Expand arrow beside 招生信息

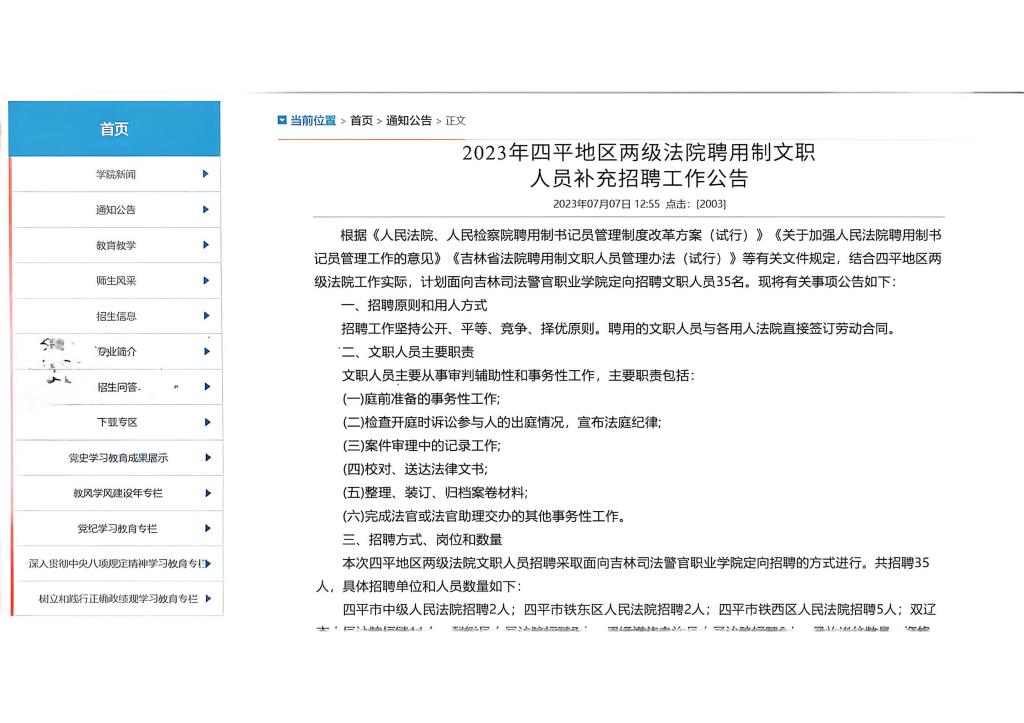coord(207,315)
